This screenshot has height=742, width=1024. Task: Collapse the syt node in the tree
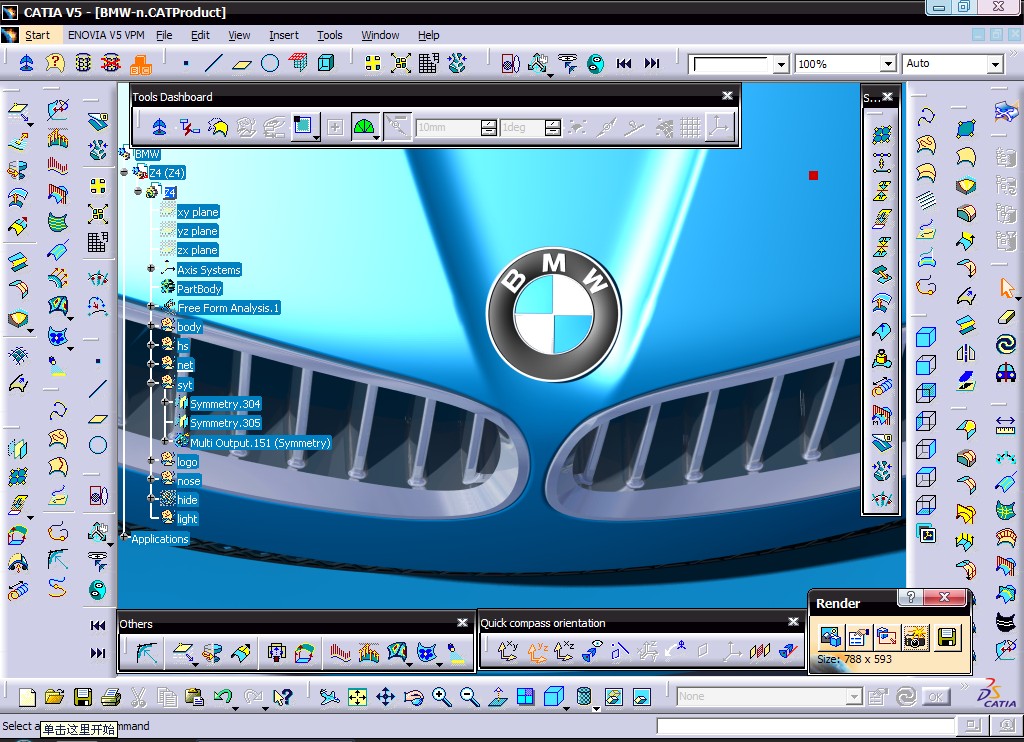[152, 383]
